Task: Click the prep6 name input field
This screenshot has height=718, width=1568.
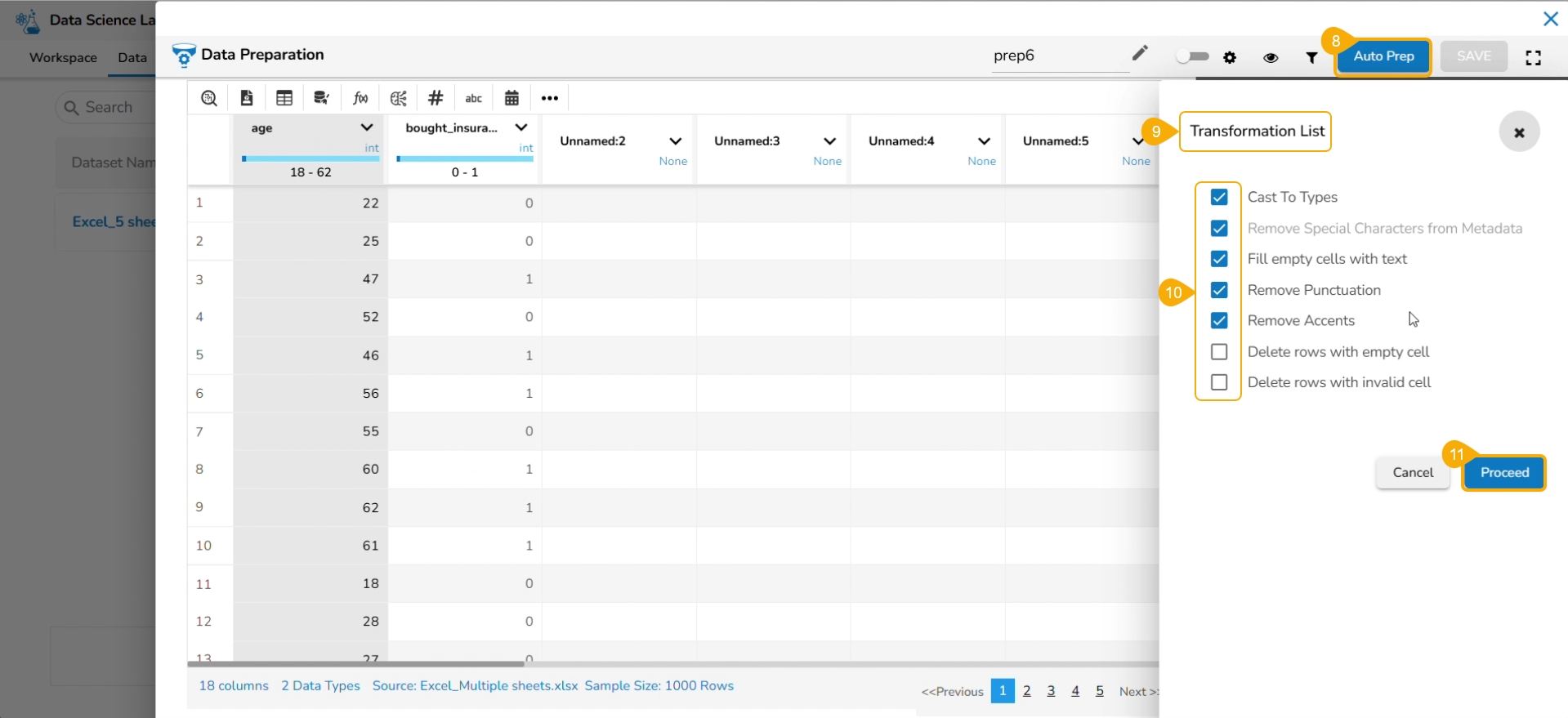Action: 1057,56
